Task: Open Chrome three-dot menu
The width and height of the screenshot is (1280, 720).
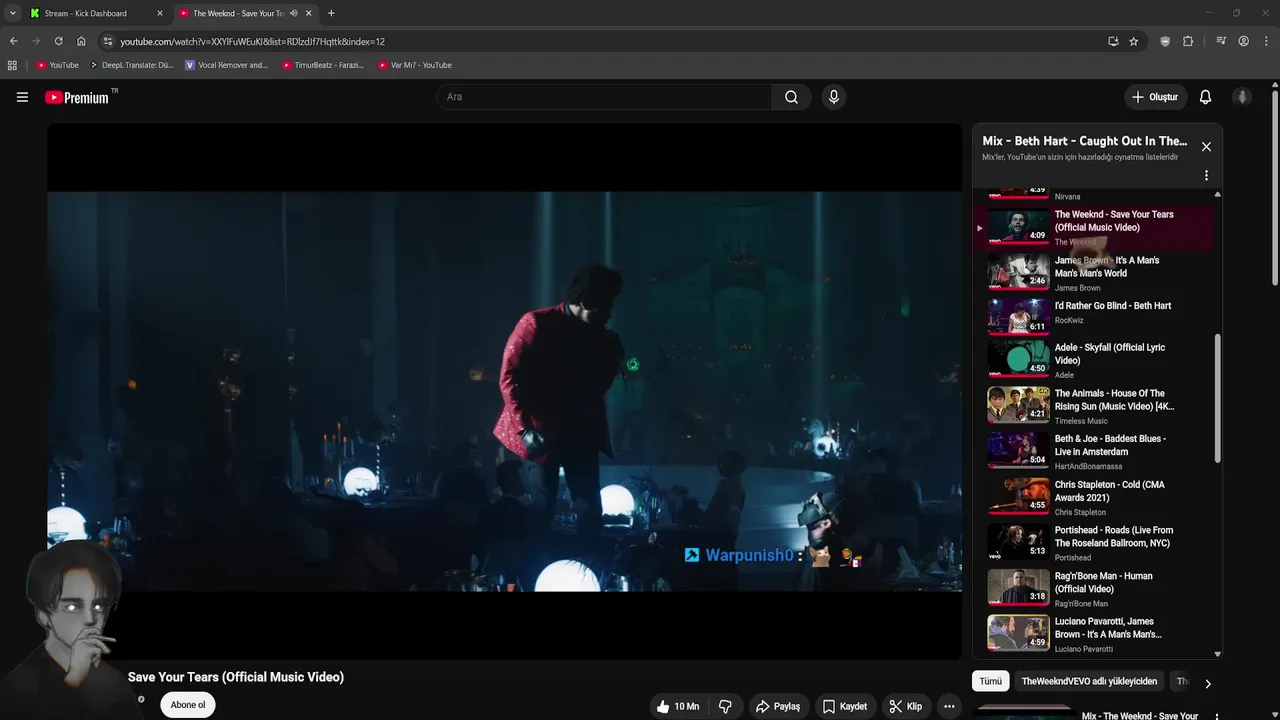Action: point(1265,41)
